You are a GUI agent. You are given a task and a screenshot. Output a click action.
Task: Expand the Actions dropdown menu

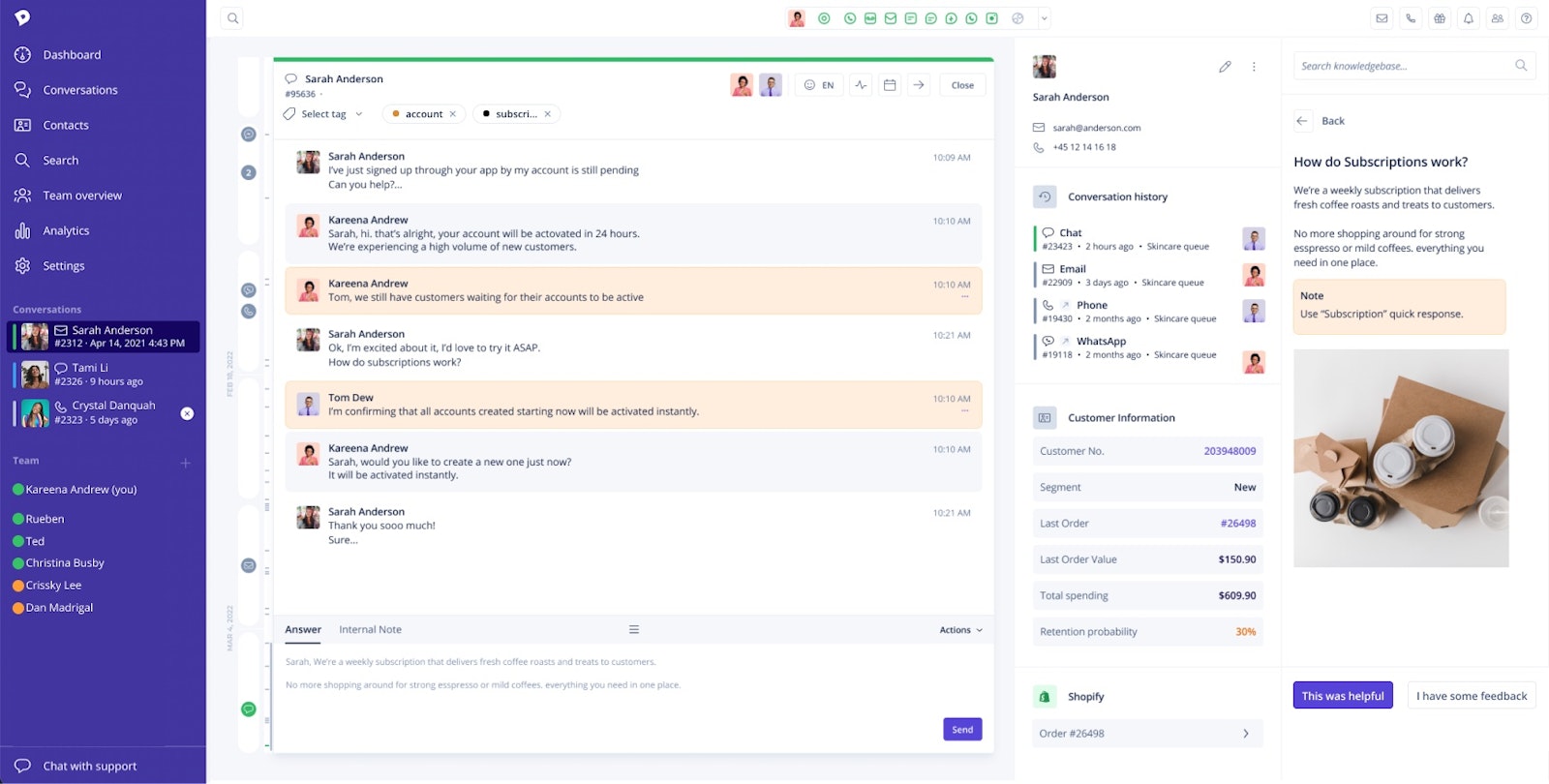tap(960, 630)
